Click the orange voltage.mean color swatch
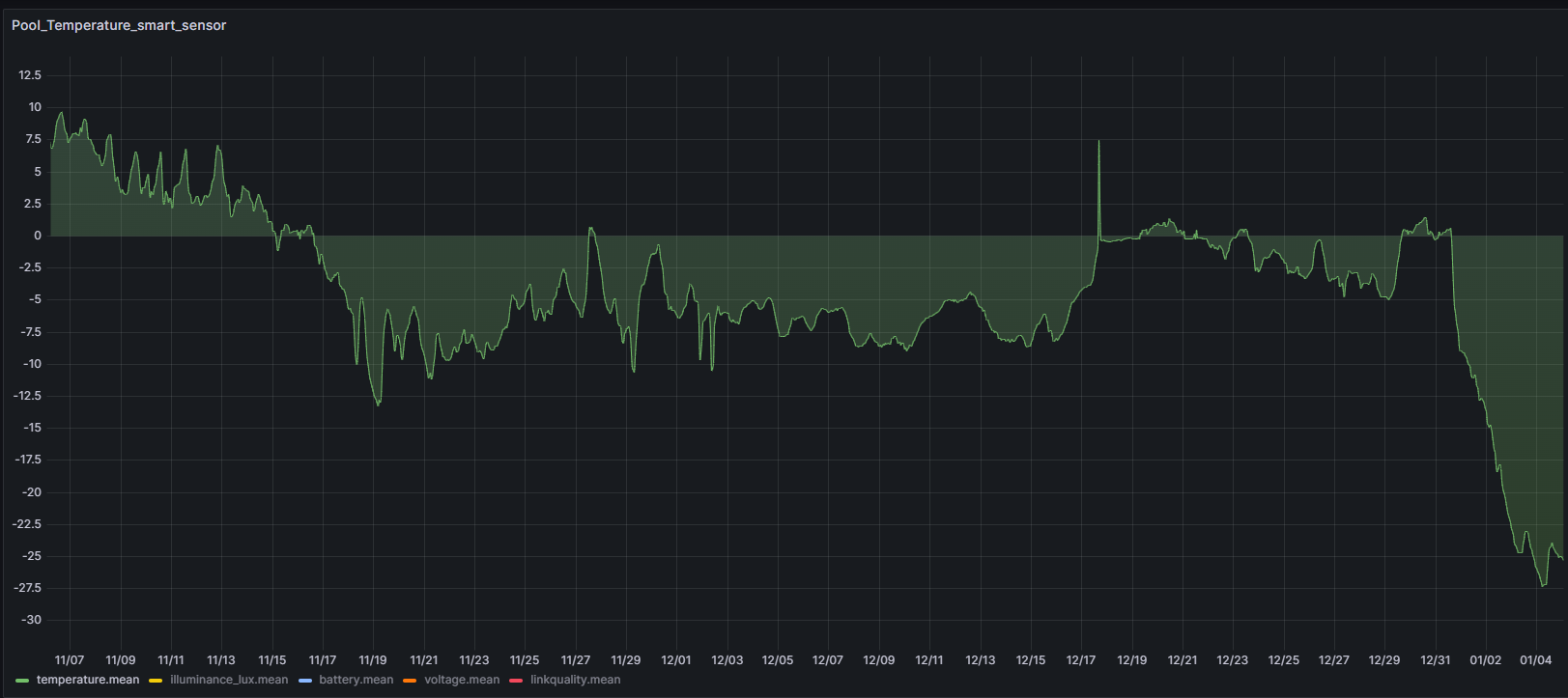This screenshot has height=698, width=1568. point(410,681)
